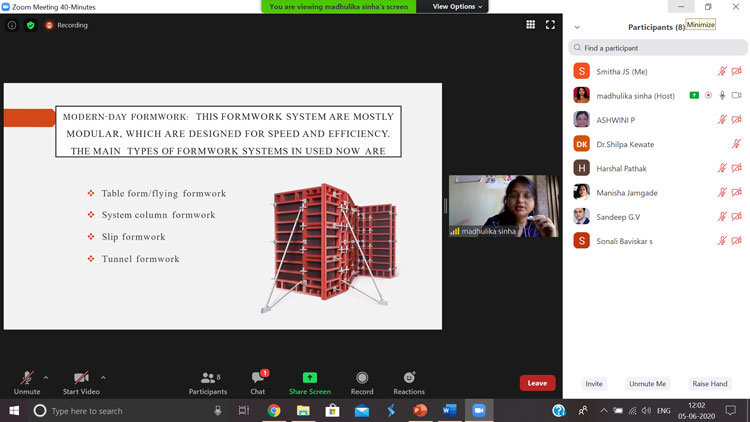Click madhulika sinha video camera icon
The height and width of the screenshot is (422, 750).
[x=737, y=95]
